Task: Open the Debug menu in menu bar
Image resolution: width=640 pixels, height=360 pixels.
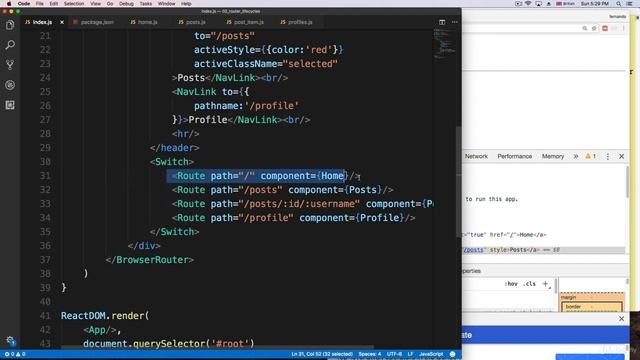Action: (126, 4)
